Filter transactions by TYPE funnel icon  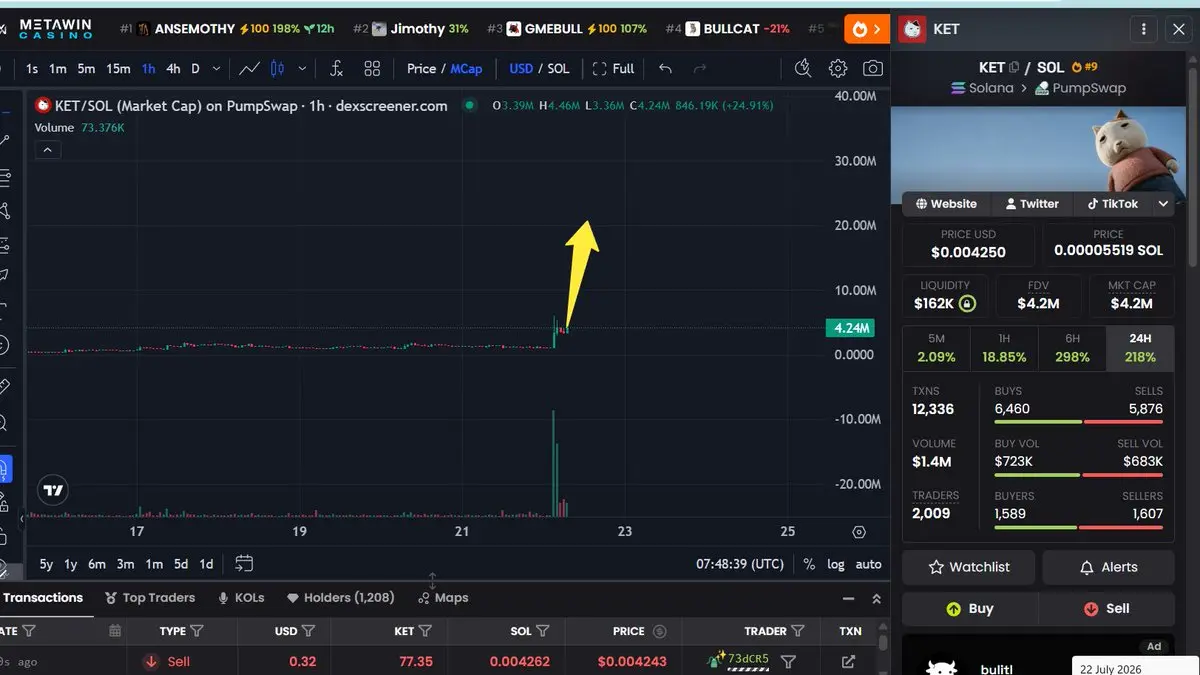[197, 631]
